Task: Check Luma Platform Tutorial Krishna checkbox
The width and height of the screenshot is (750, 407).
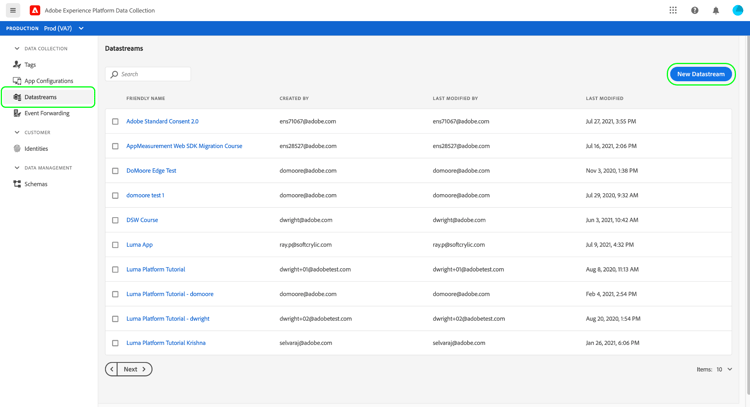Action: tap(115, 343)
